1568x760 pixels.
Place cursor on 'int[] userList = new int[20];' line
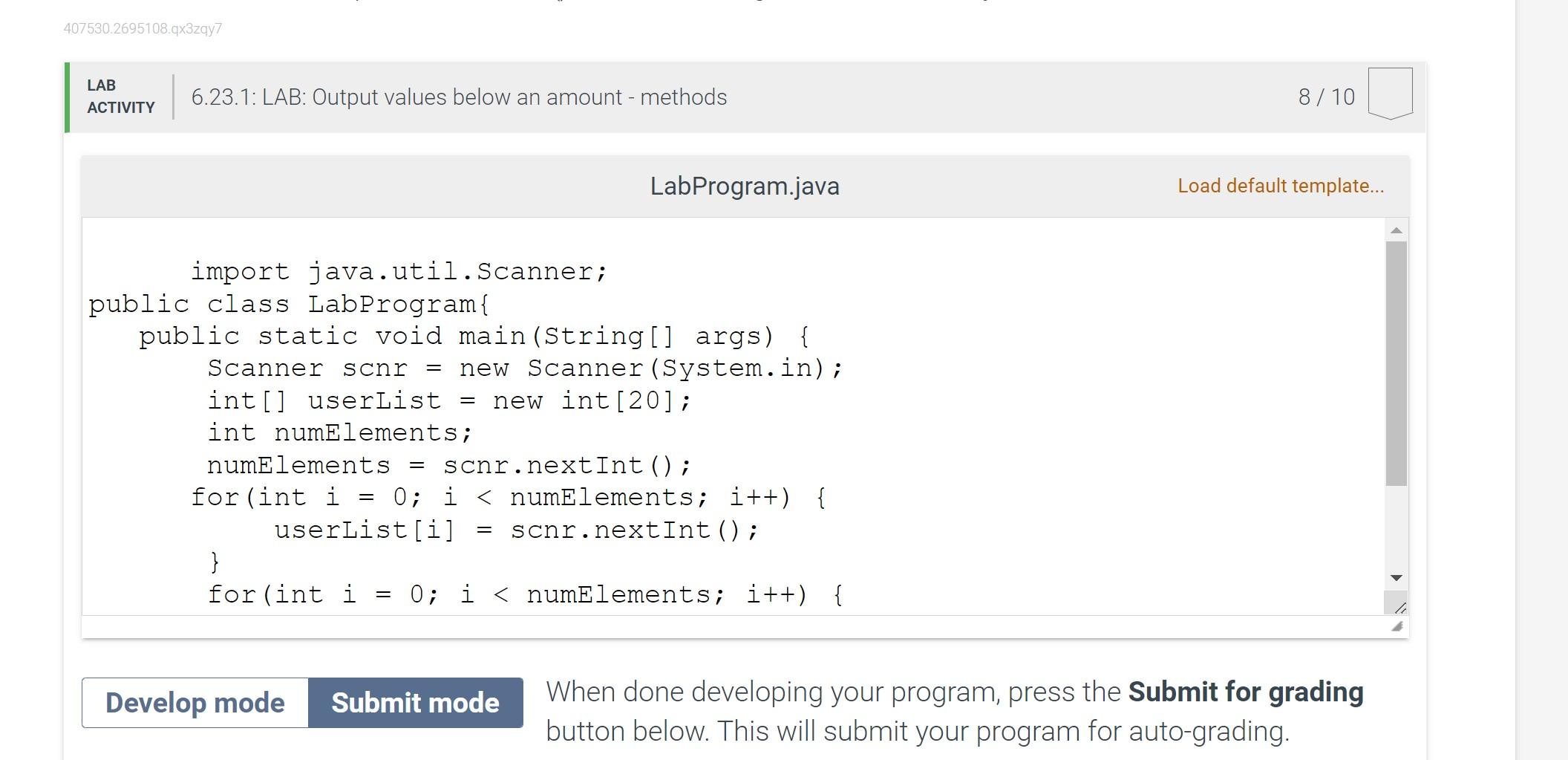[449, 401]
